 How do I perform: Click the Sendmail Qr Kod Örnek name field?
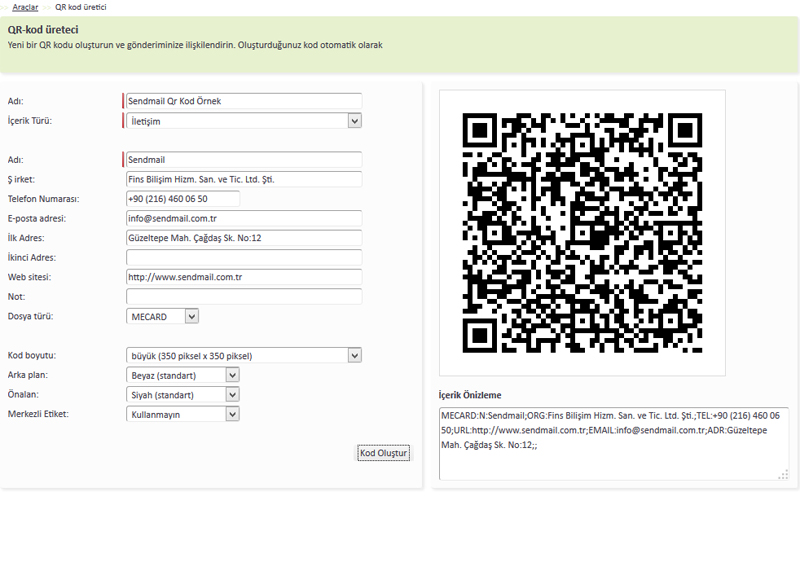pyautogui.click(x=243, y=101)
